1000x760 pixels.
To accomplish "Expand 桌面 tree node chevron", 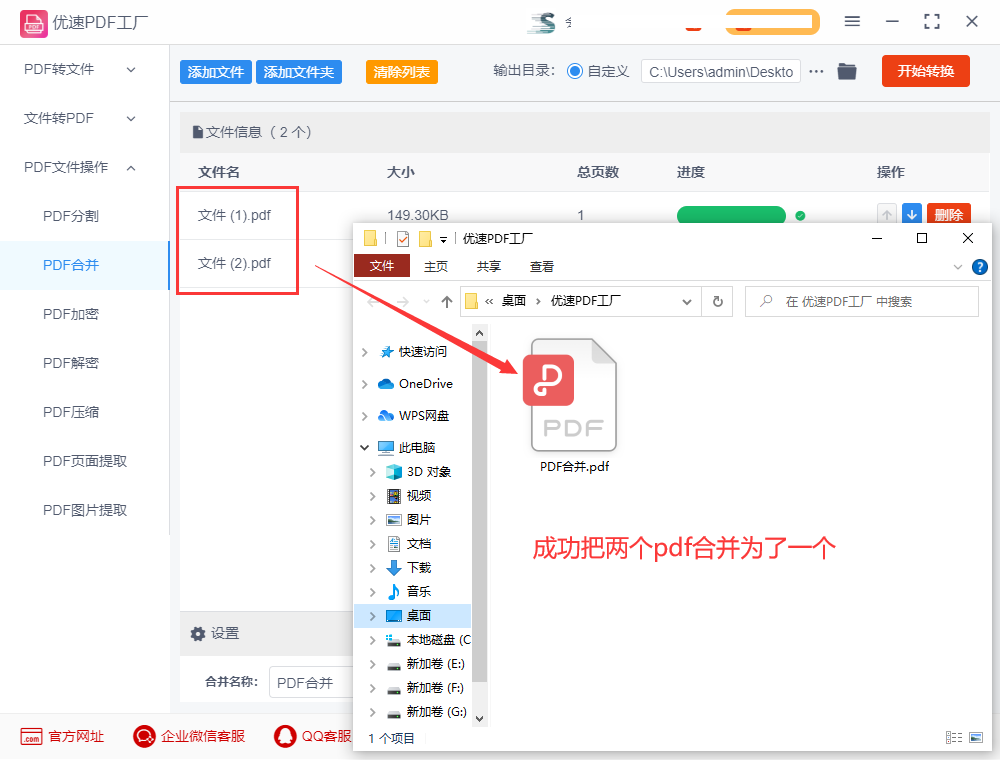I will coord(372,616).
